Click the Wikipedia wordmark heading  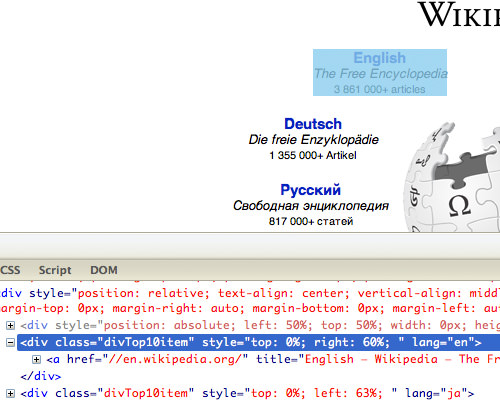click(459, 14)
